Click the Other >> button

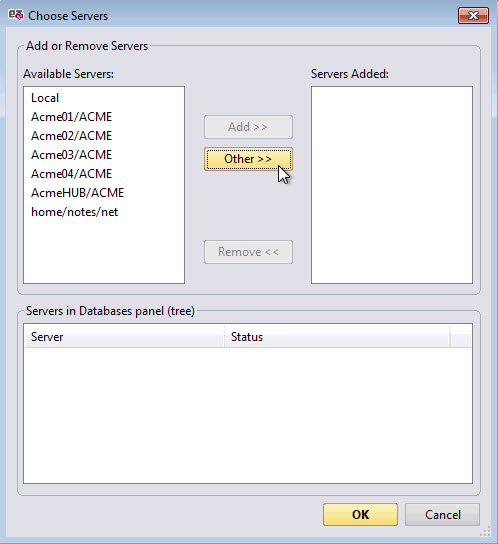pos(248,159)
